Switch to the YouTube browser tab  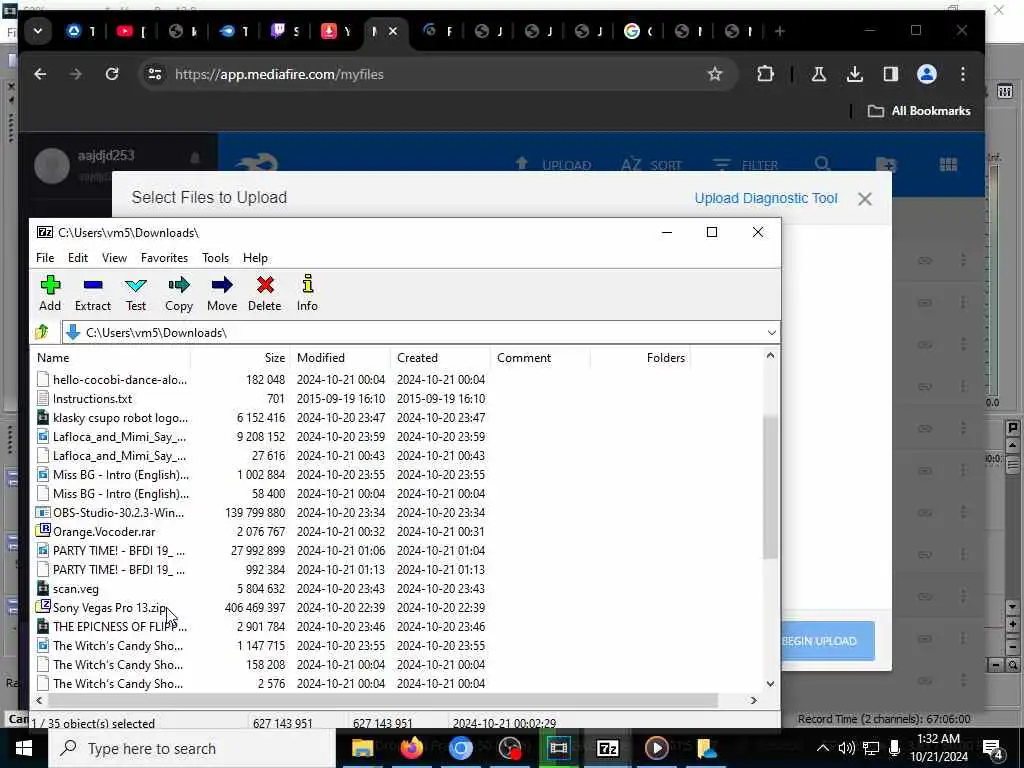(131, 31)
